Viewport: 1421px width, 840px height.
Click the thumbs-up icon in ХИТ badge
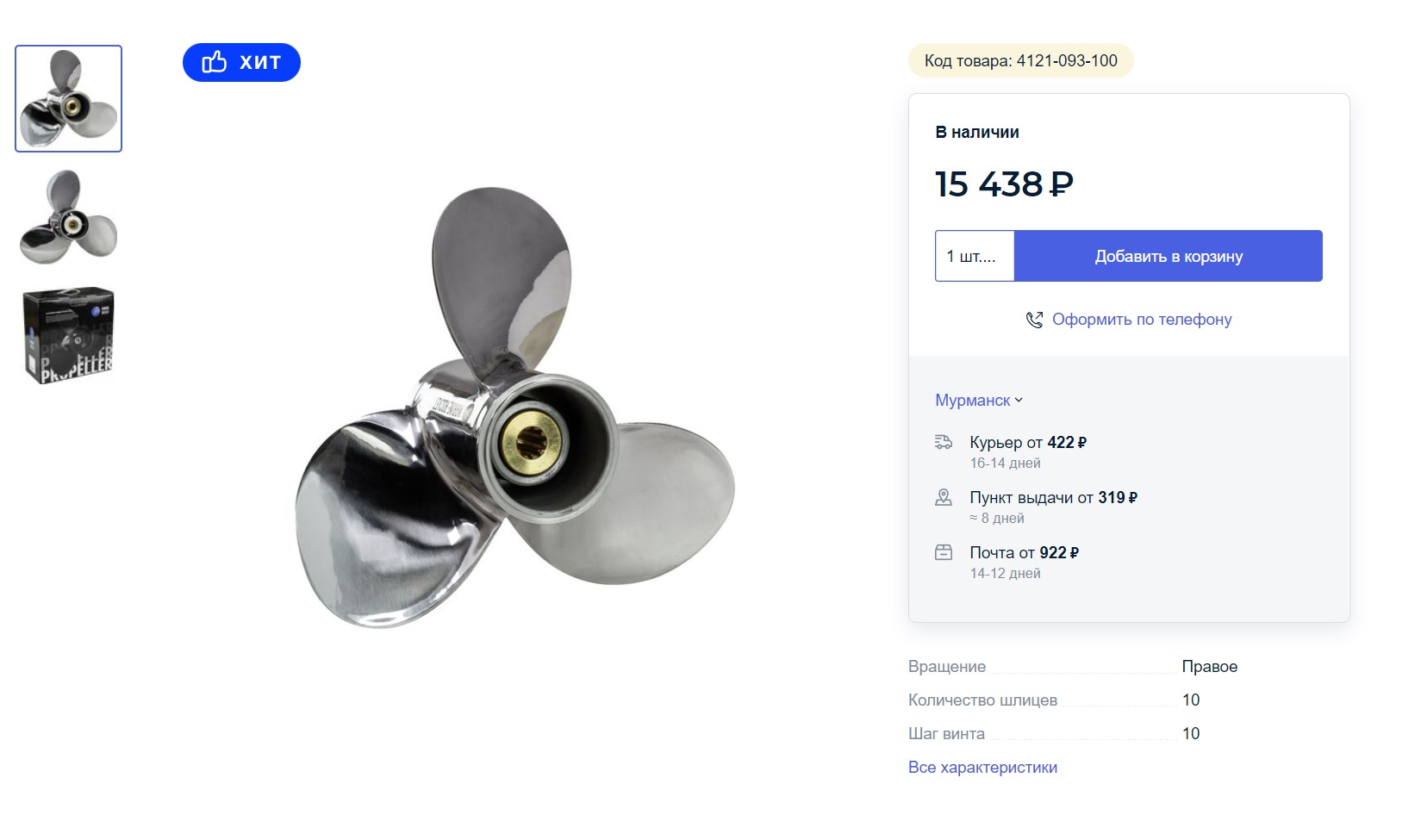coord(214,62)
